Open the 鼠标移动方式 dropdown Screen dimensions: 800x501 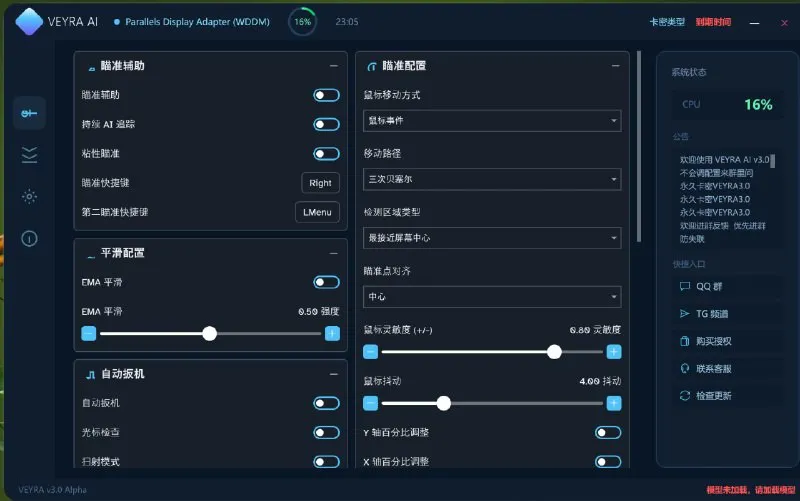pyautogui.click(x=492, y=120)
